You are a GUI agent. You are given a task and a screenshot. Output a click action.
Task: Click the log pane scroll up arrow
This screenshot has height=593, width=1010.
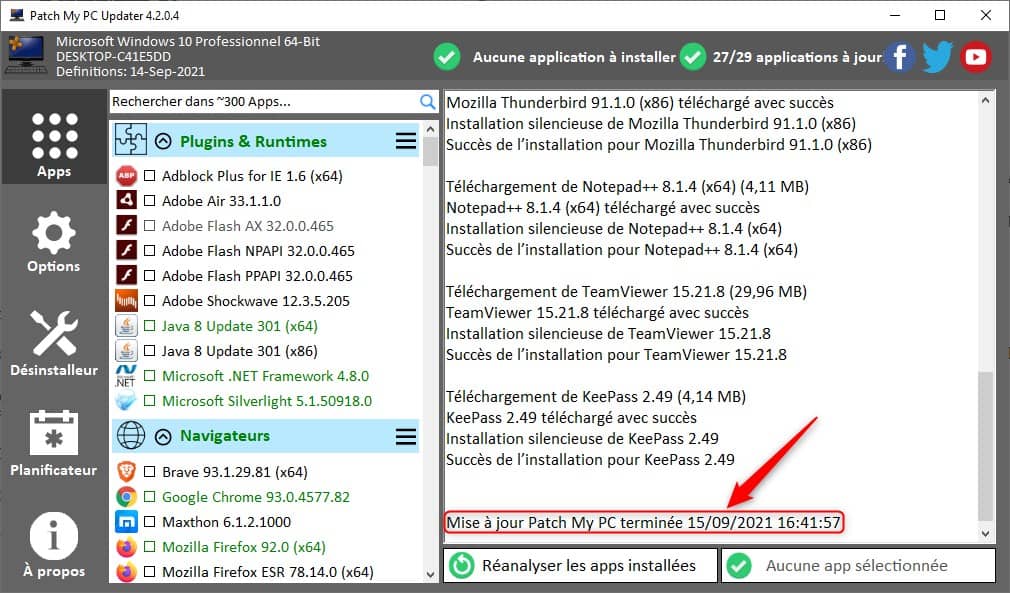985,100
